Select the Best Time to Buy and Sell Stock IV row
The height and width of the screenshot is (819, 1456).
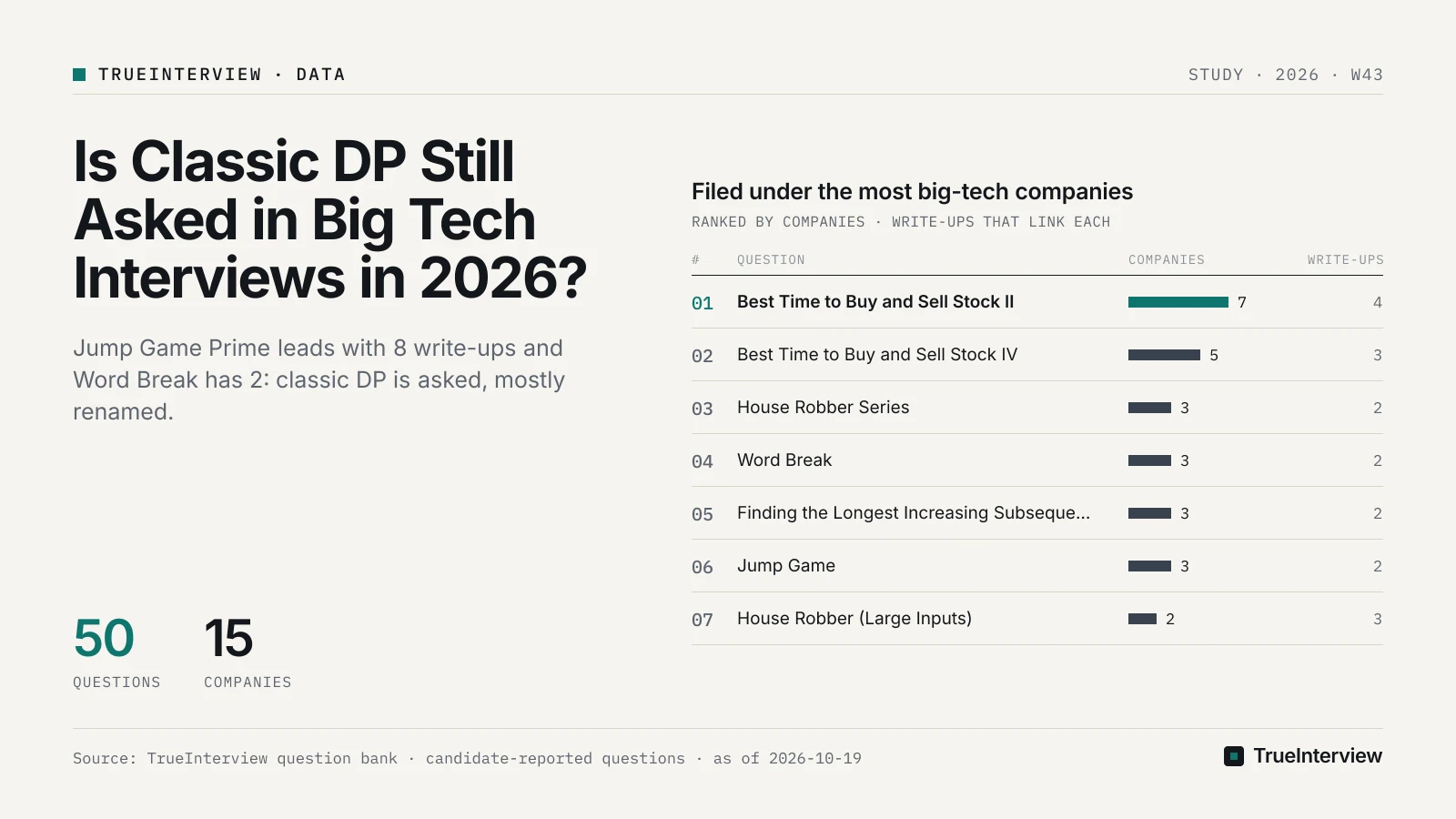coord(1037,355)
